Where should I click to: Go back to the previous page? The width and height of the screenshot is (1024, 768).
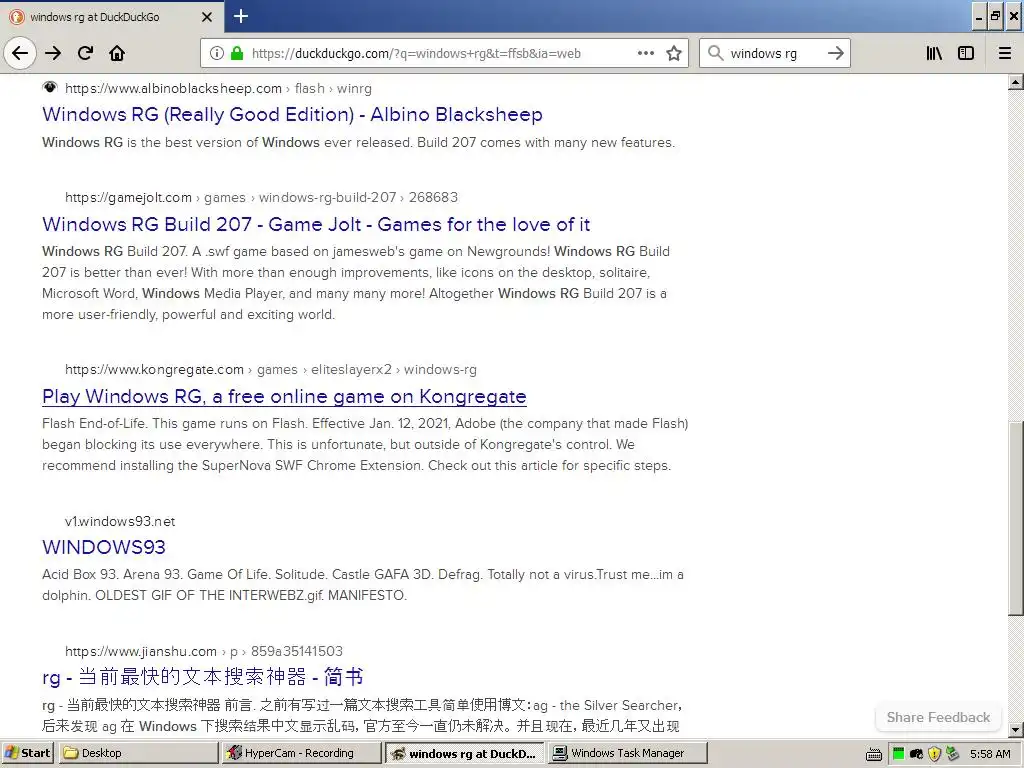coord(20,53)
